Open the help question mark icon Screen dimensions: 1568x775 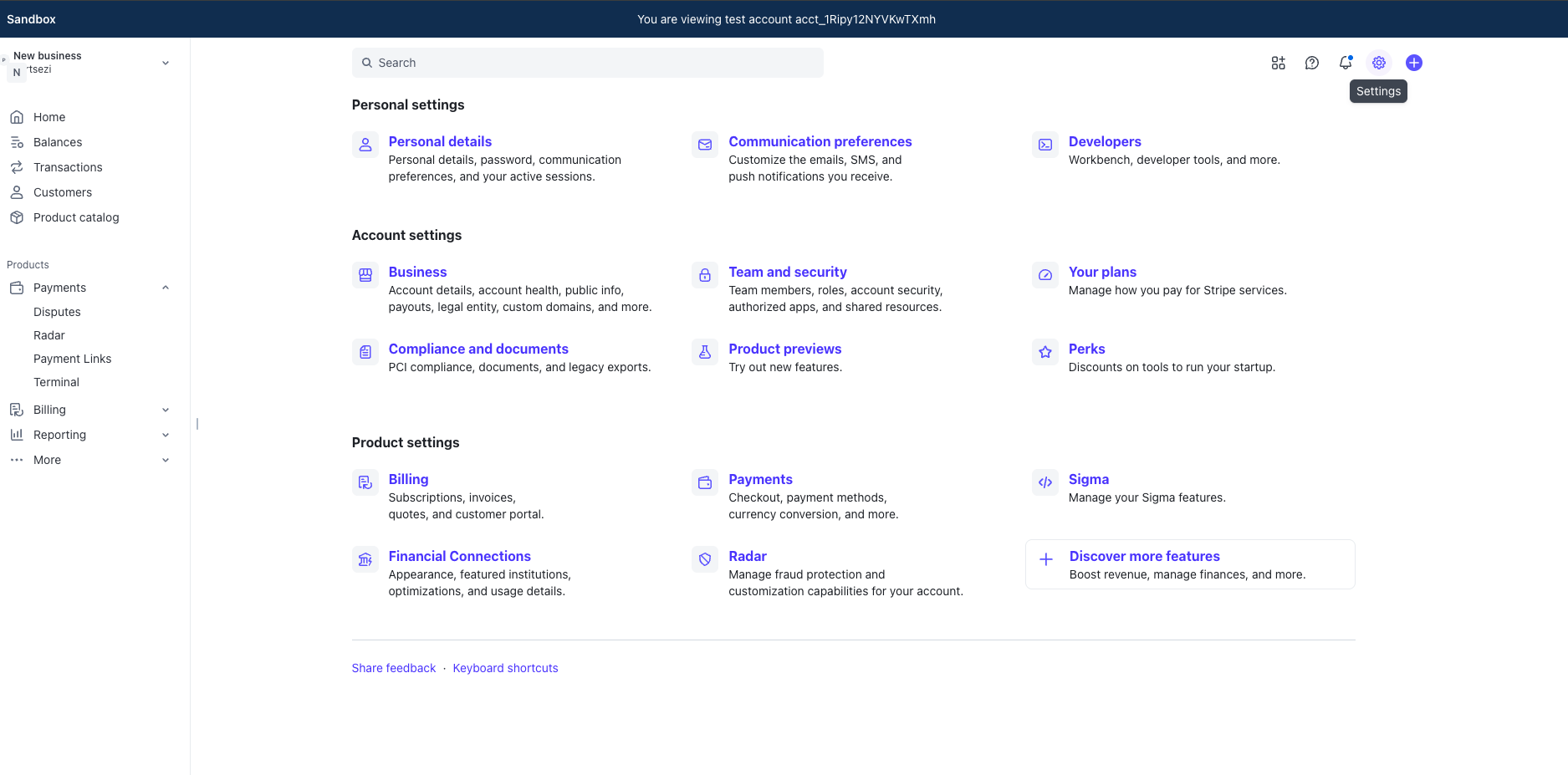(x=1312, y=63)
